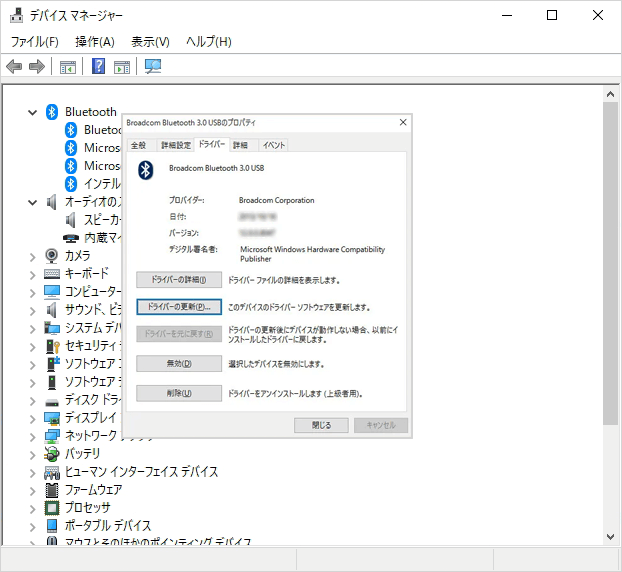Image resolution: width=622 pixels, height=572 pixels.
Task: Click the scrollbar up arrow in device tree
Action: pyautogui.click(x=610, y=94)
